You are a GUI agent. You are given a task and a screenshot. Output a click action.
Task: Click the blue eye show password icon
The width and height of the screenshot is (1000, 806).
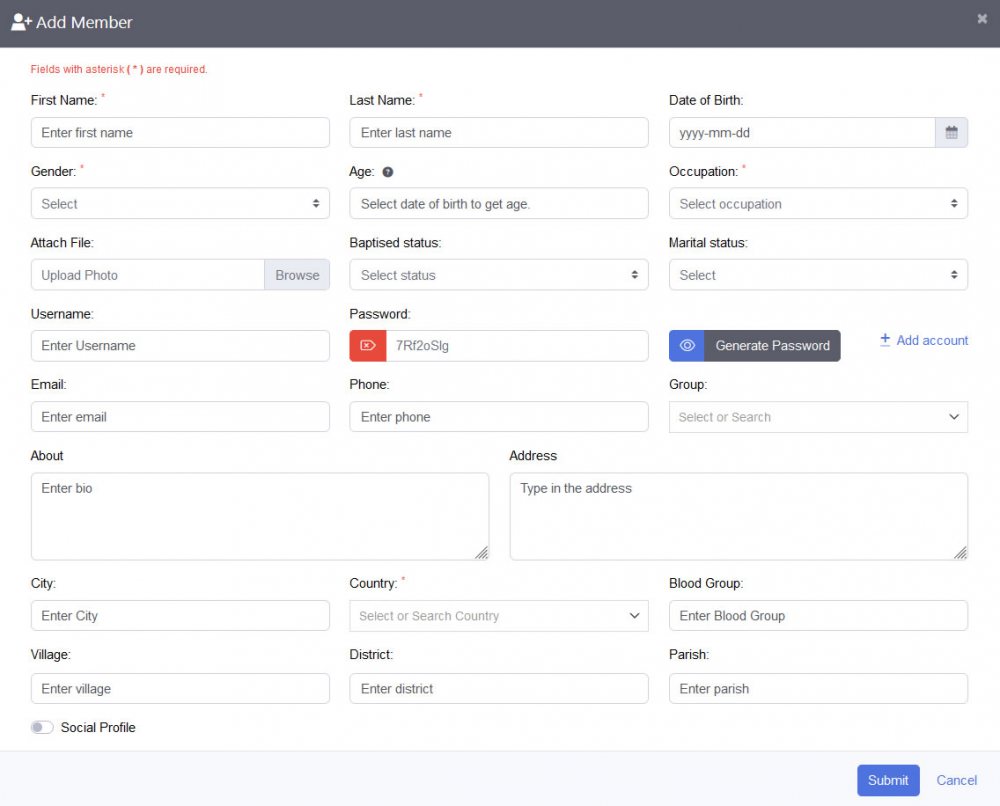click(x=687, y=346)
